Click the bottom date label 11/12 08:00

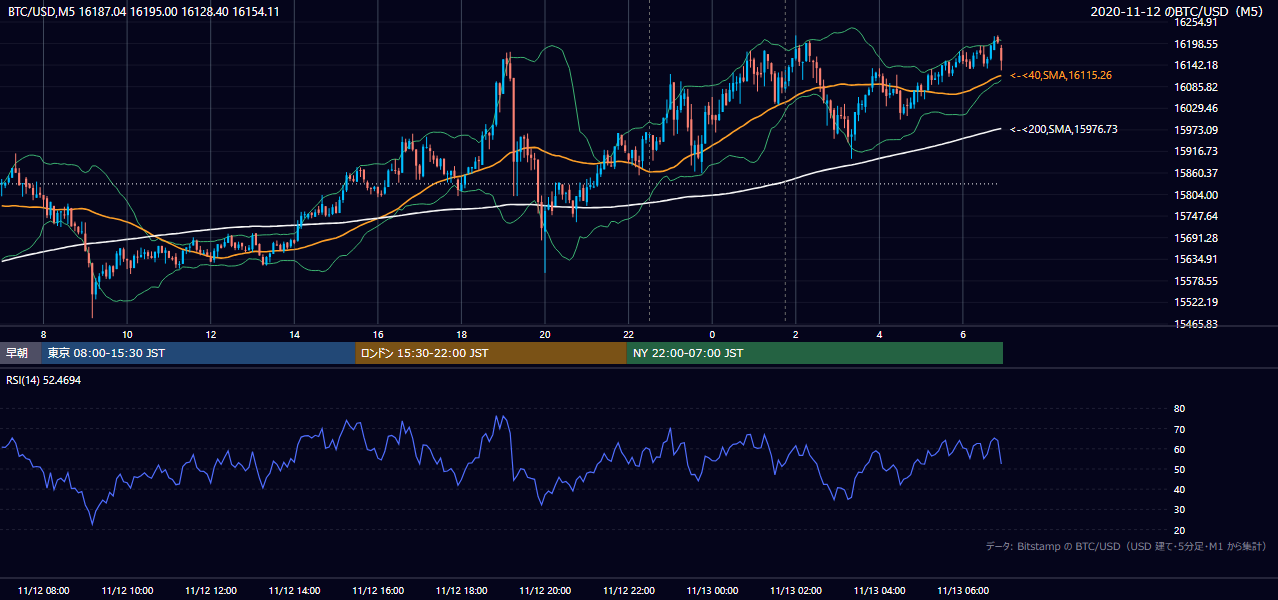(x=43, y=591)
